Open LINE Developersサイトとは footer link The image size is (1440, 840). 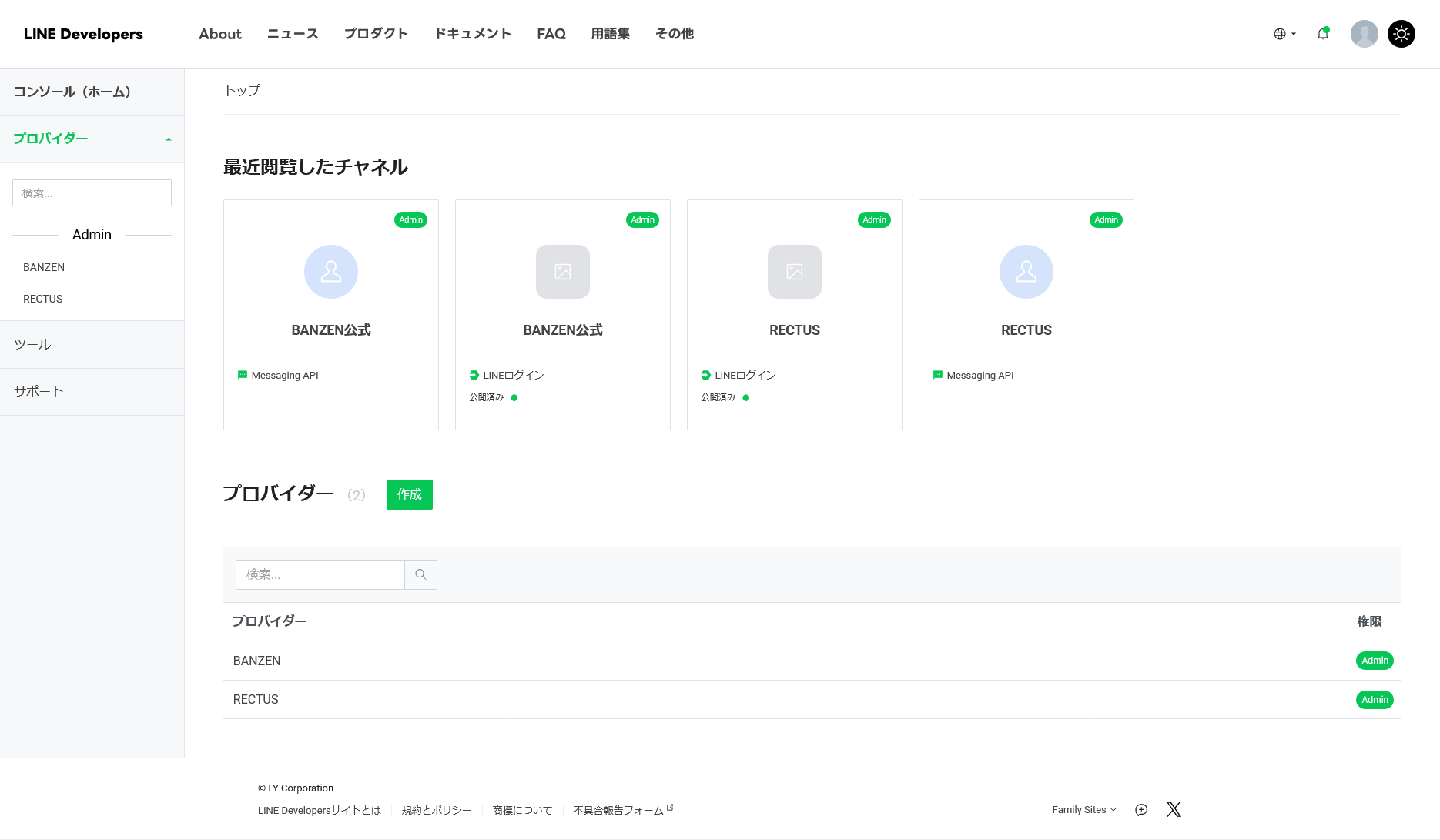click(320, 810)
